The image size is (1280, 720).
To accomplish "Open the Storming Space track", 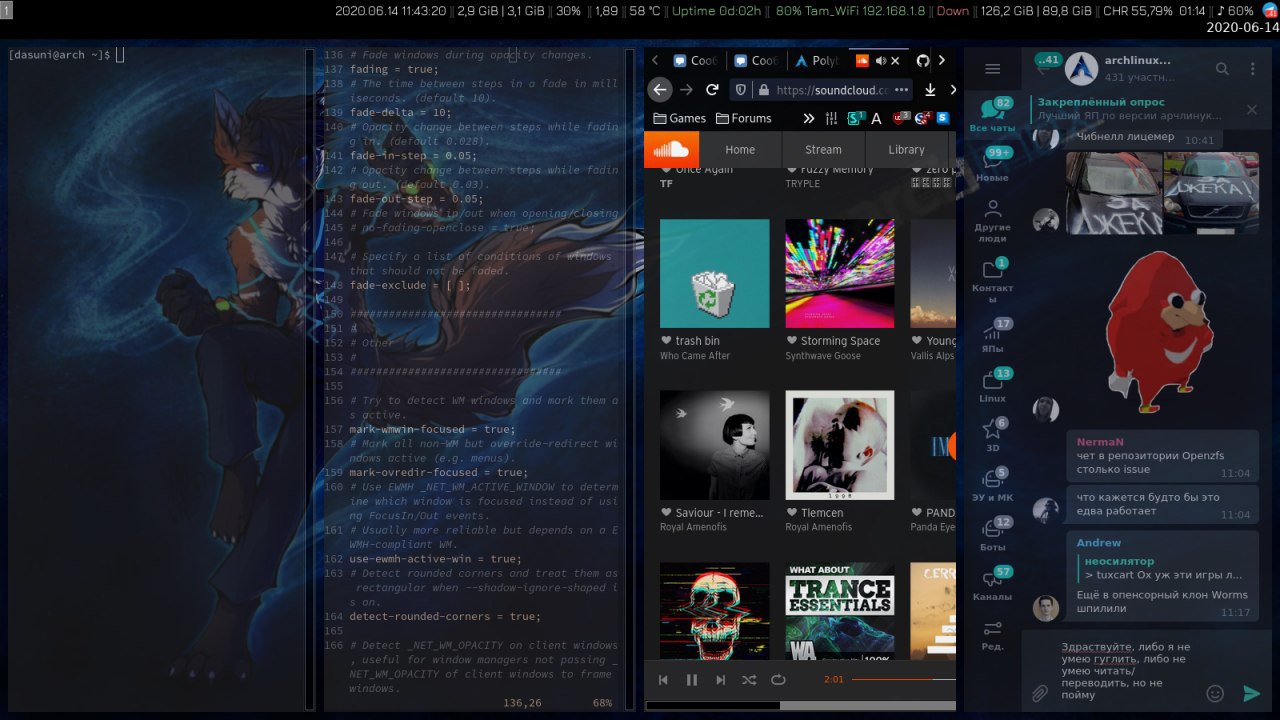I will (840, 341).
